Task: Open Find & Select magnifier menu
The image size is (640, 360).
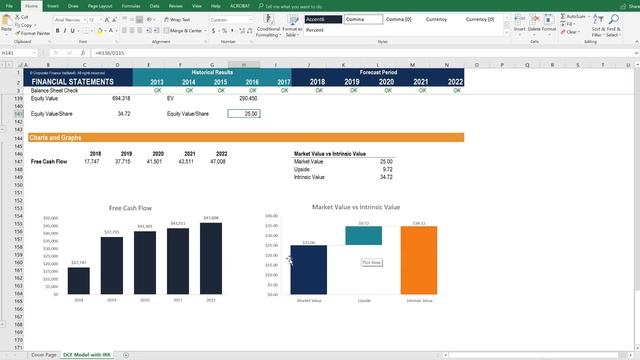Action: (613, 26)
